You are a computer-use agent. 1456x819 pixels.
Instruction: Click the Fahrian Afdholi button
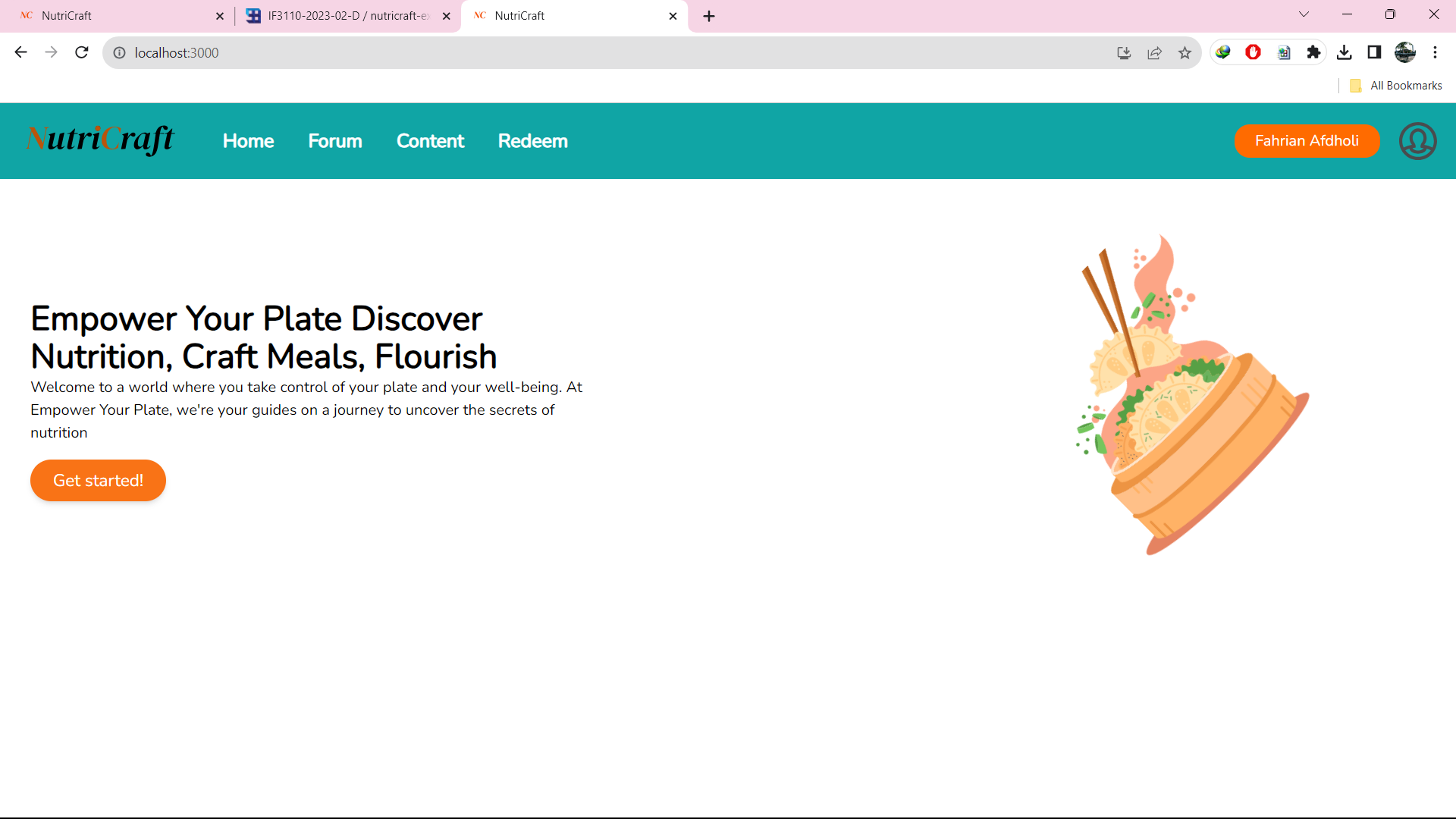pos(1306,141)
